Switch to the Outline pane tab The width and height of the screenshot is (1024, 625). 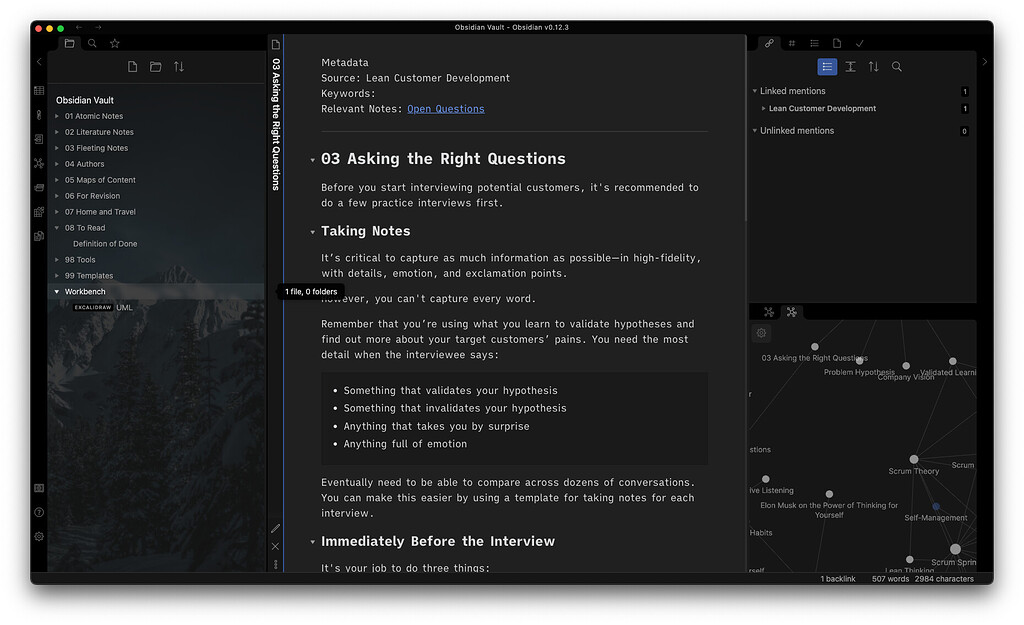click(x=815, y=43)
